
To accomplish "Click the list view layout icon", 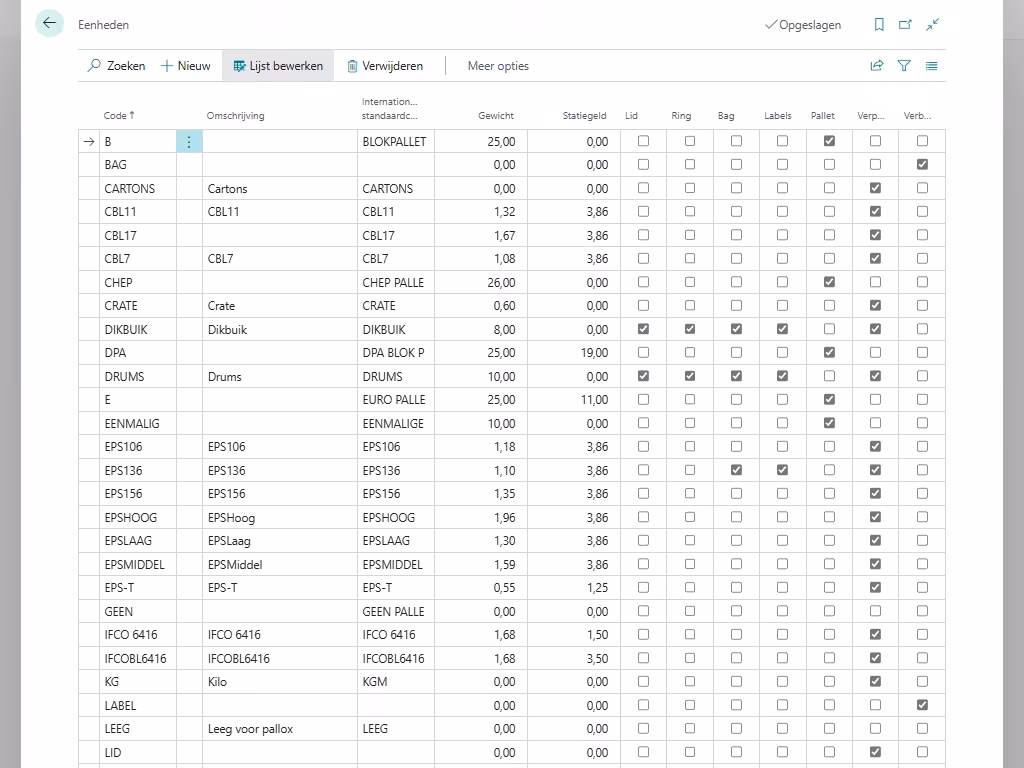I will pyautogui.click(x=931, y=66).
